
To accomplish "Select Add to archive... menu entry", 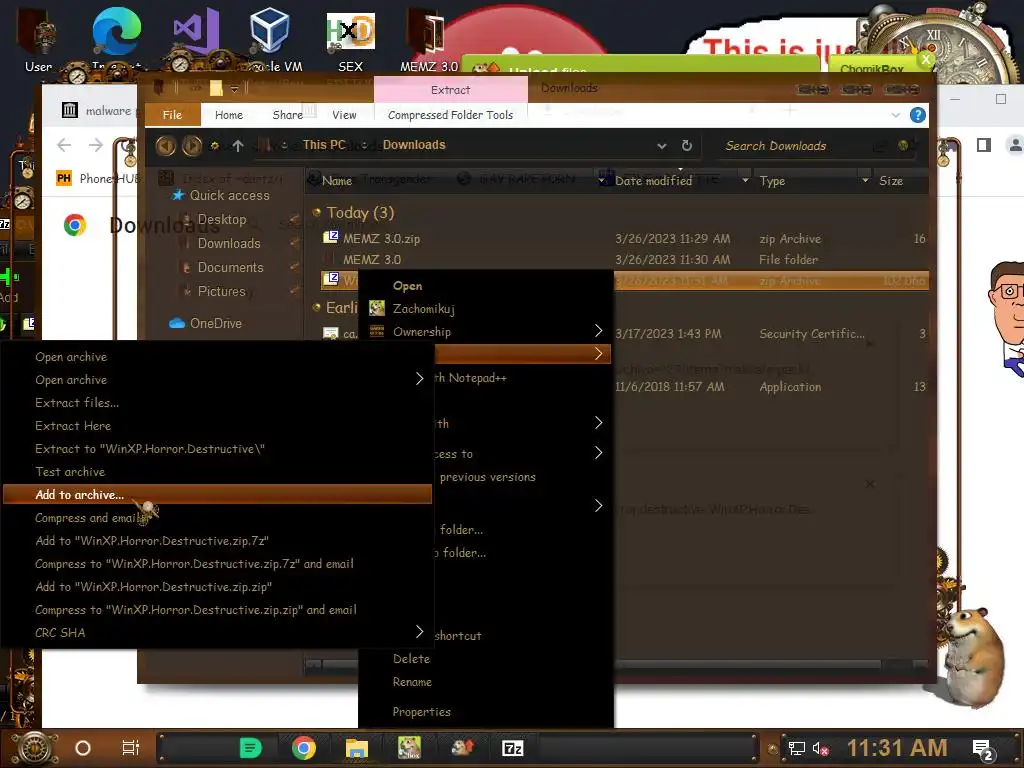I will (x=217, y=494).
